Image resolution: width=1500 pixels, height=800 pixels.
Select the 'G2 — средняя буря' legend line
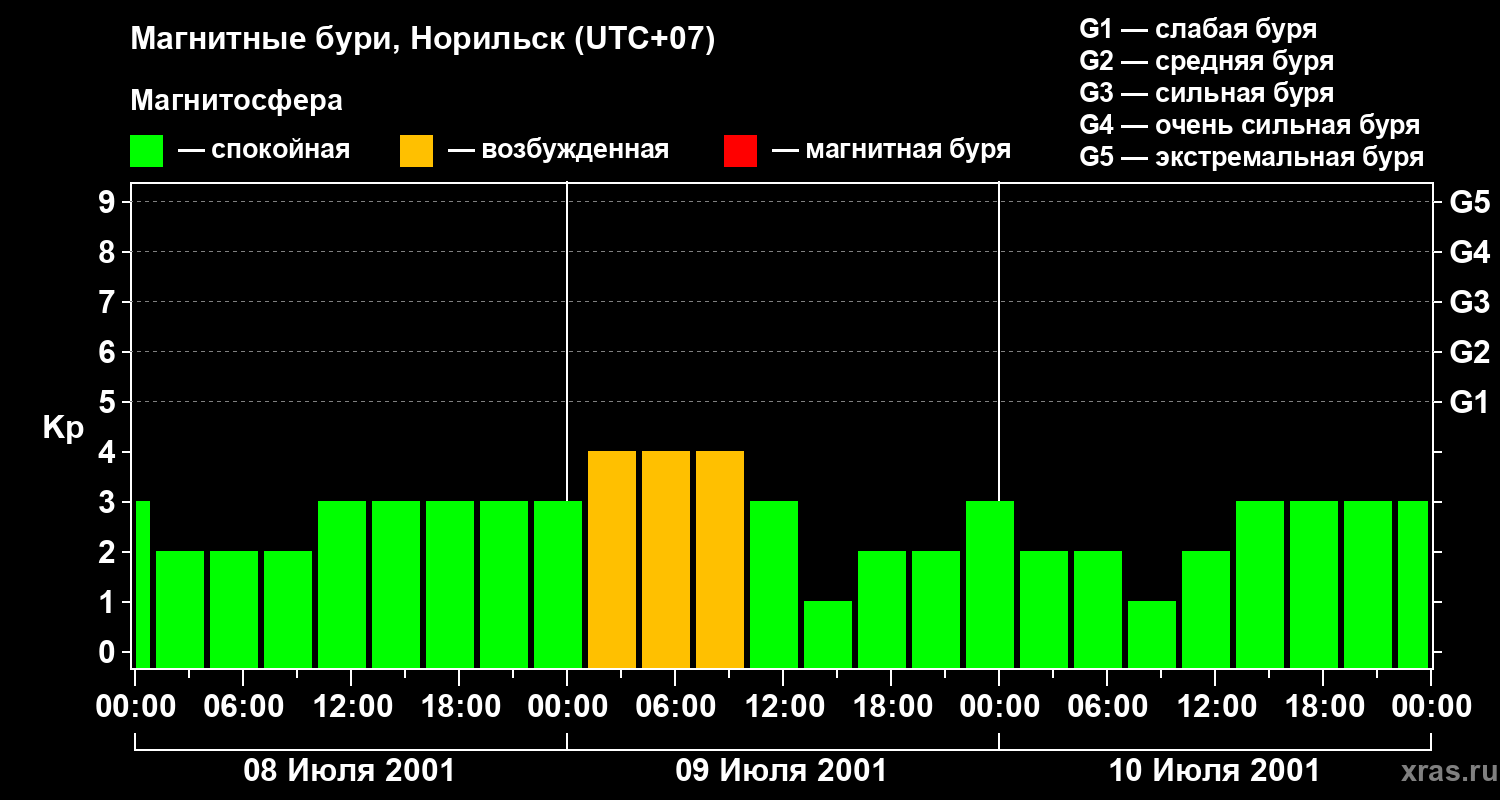[1206, 61]
